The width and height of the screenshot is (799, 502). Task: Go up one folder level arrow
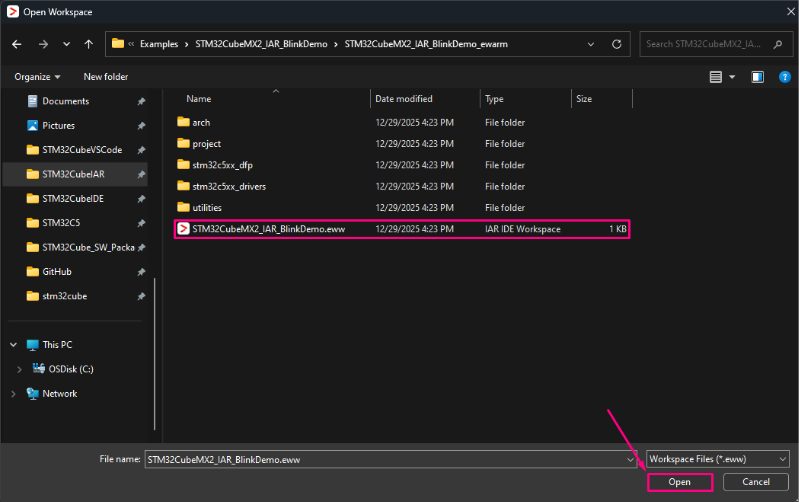pos(89,44)
